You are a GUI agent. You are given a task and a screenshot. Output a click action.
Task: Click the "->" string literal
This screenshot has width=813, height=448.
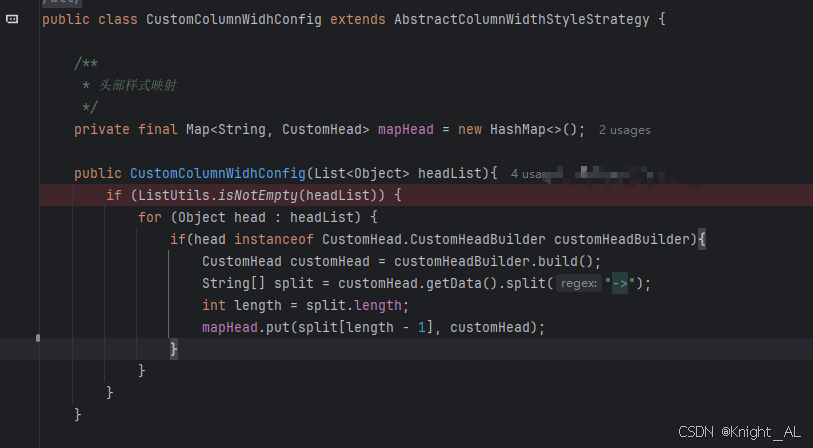pos(620,283)
